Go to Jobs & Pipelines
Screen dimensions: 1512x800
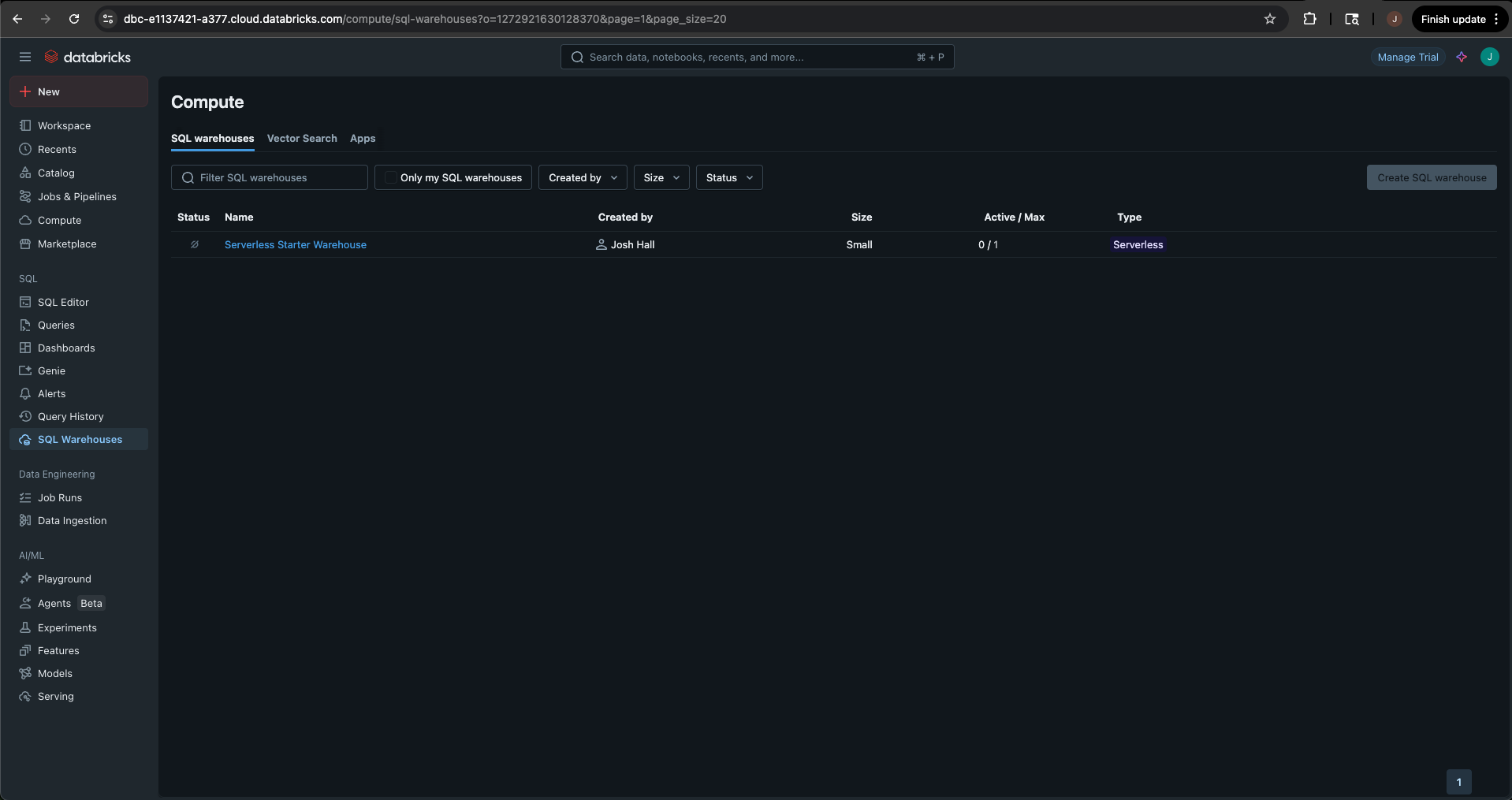pyautogui.click(x=79, y=196)
